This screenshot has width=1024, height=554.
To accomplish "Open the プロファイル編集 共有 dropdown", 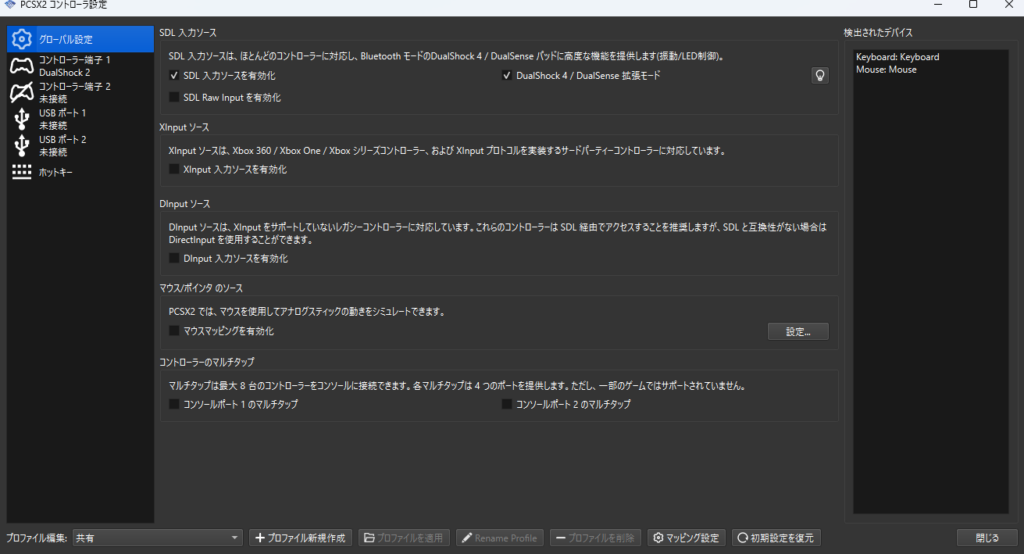I will point(157,538).
